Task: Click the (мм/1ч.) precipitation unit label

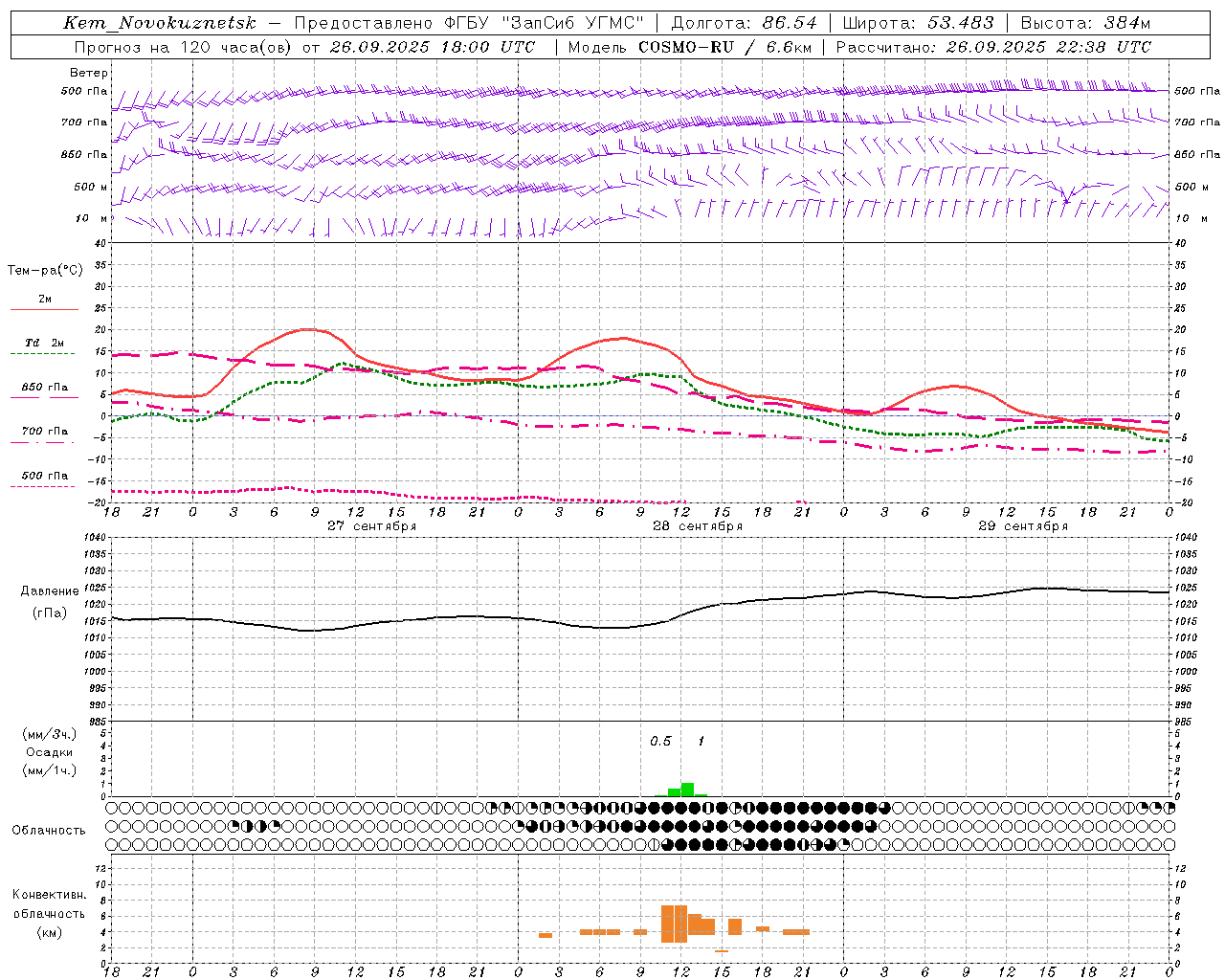Action: point(50,770)
